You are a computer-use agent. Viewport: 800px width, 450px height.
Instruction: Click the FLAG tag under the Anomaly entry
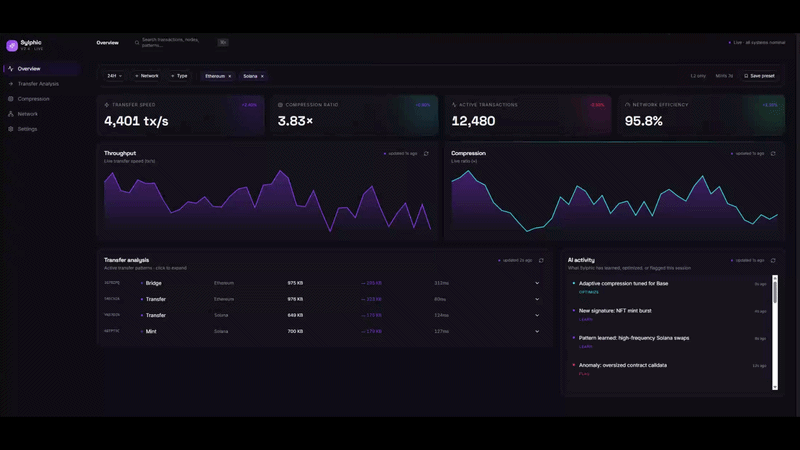(x=584, y=374)
